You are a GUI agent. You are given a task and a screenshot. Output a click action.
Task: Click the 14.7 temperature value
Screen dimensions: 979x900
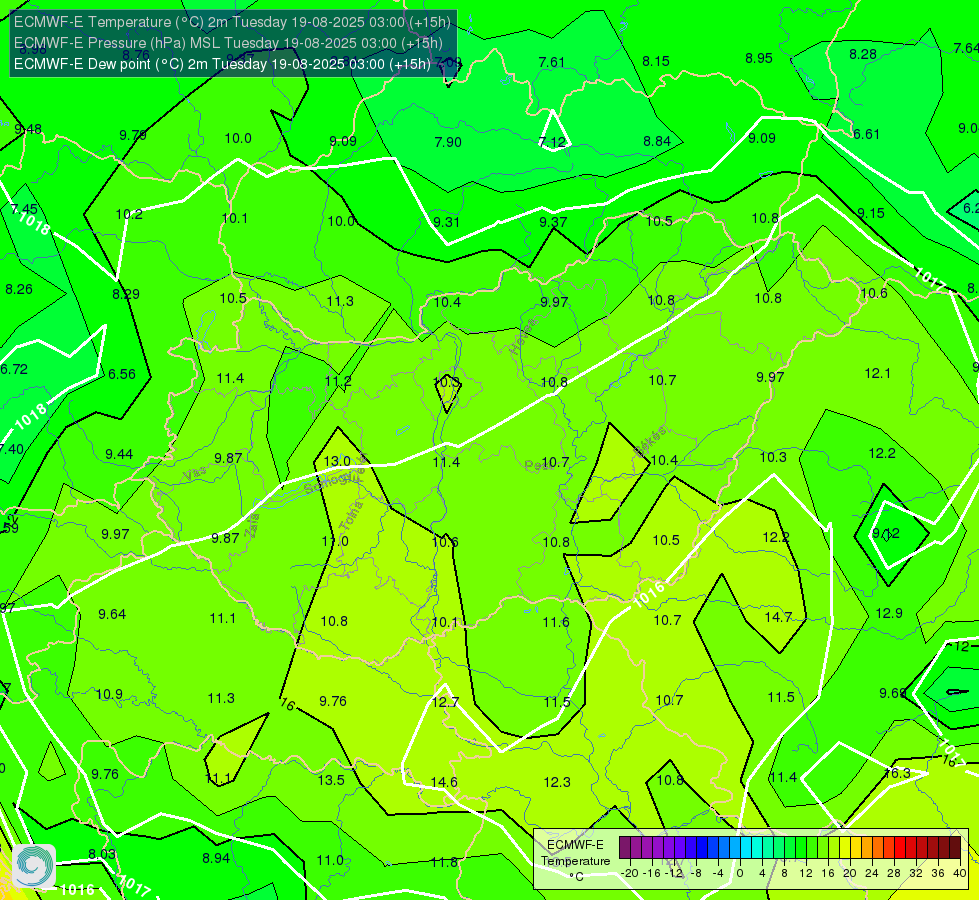tap(778, 618)
